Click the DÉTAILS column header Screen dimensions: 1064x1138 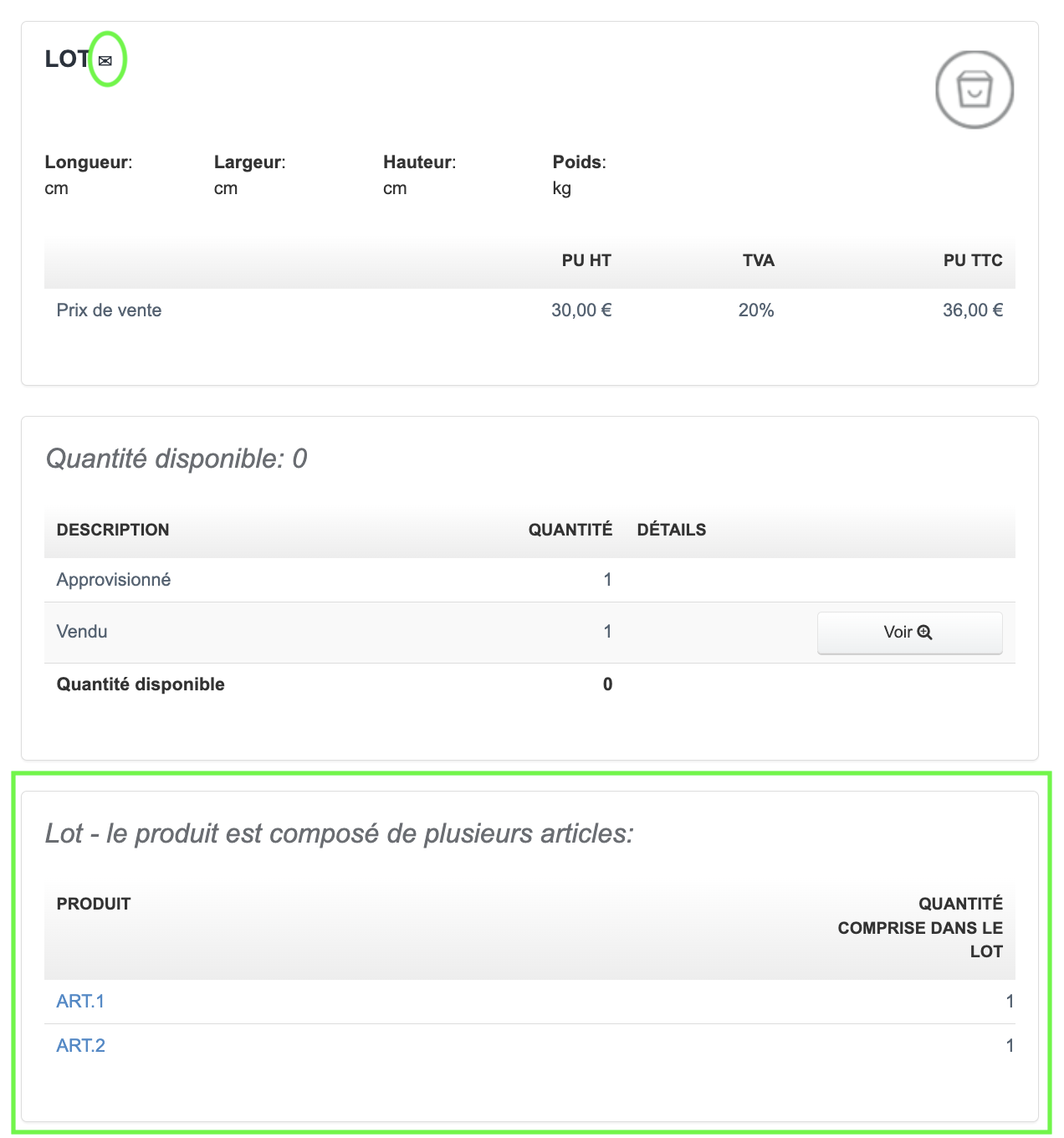point(671,530)
